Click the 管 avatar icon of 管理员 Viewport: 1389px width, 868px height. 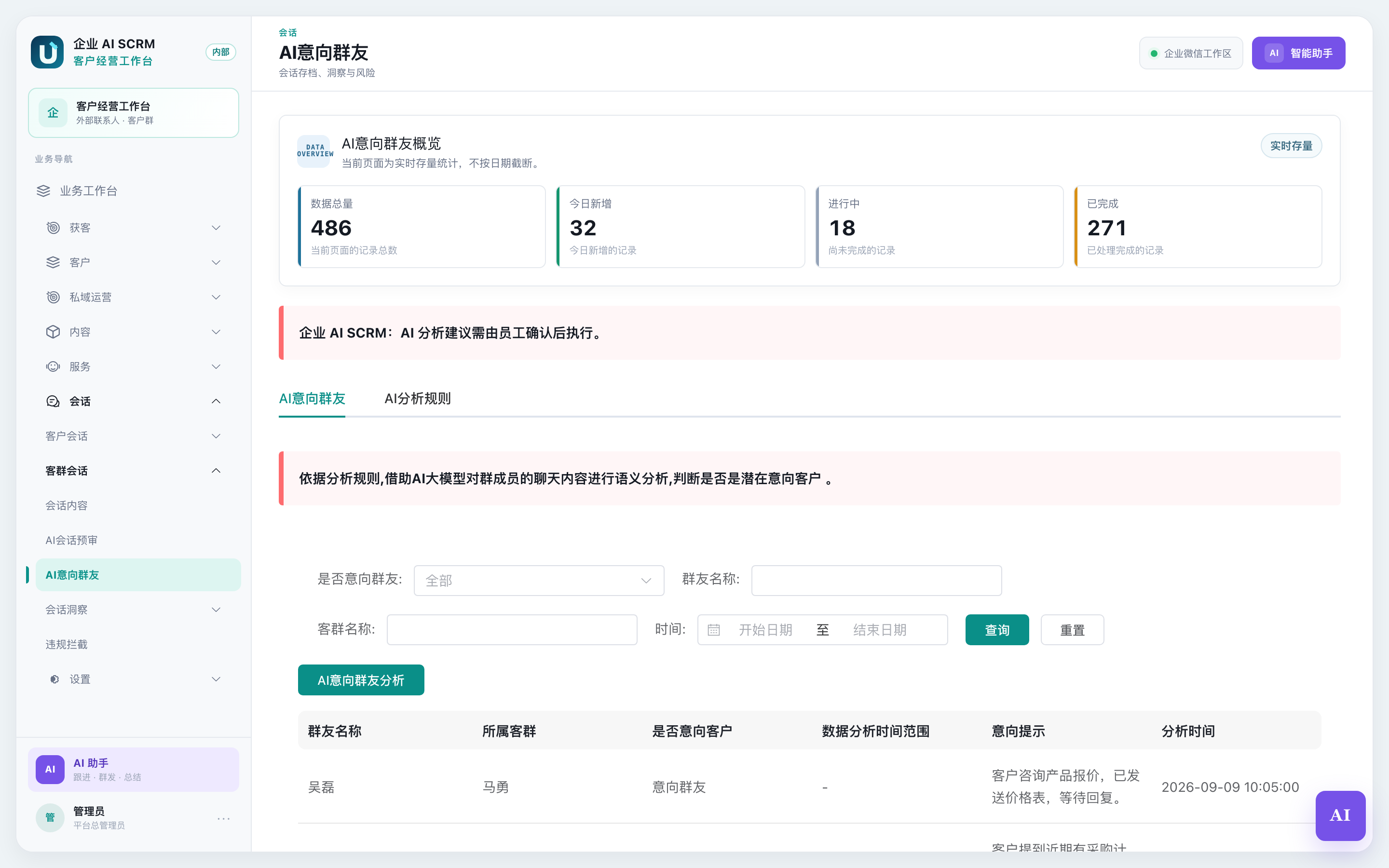coord(50,817)
